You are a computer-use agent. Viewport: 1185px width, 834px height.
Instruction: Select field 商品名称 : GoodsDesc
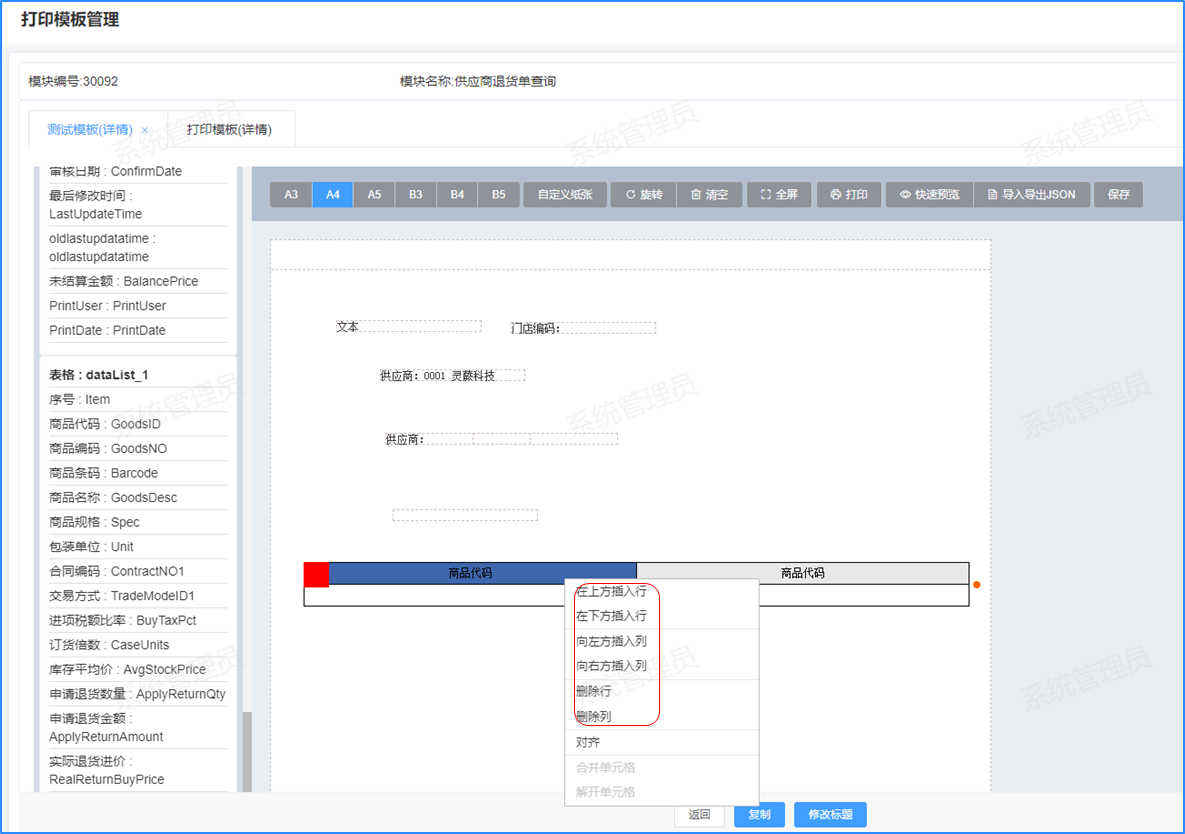138,498
